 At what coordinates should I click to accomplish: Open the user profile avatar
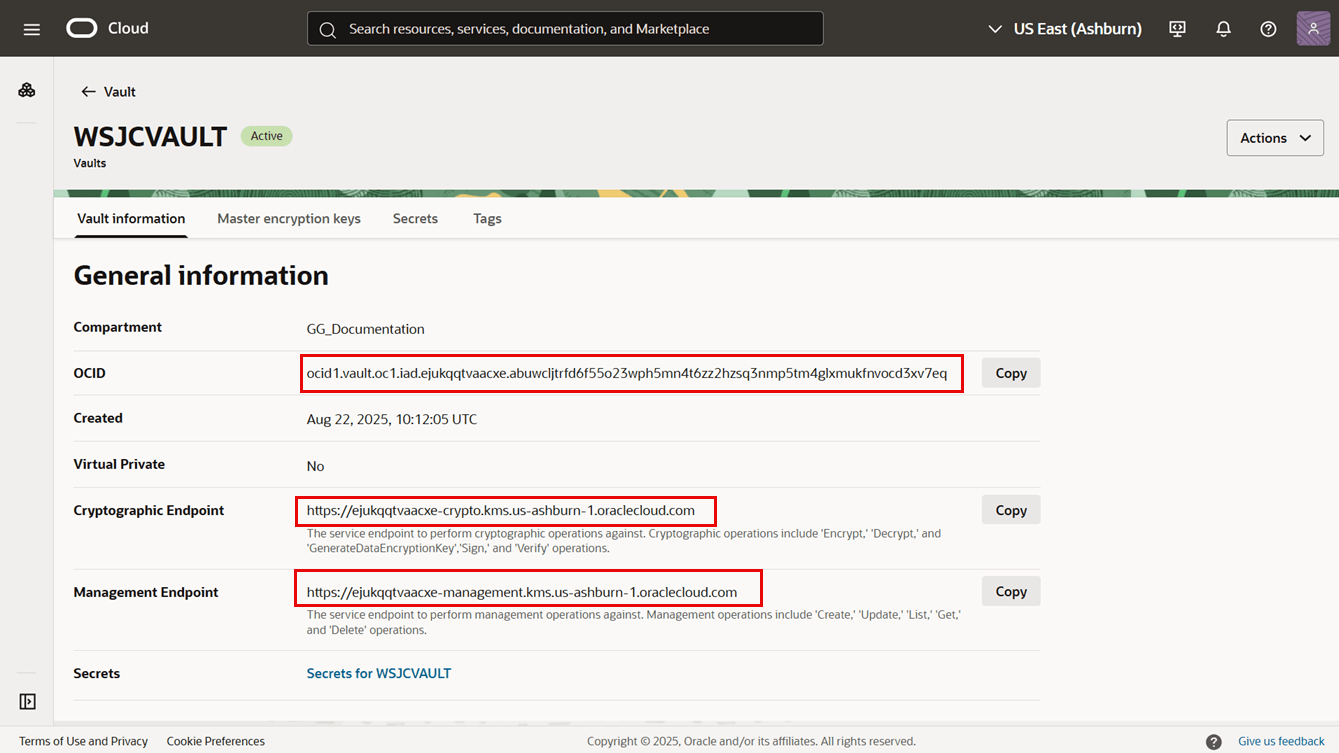coord(1313,28)
